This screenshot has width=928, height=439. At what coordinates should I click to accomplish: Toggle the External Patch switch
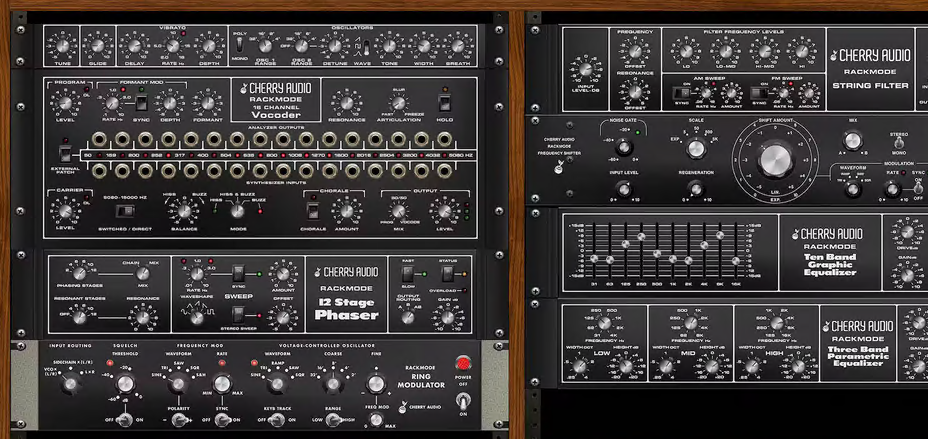click(65, 153)
